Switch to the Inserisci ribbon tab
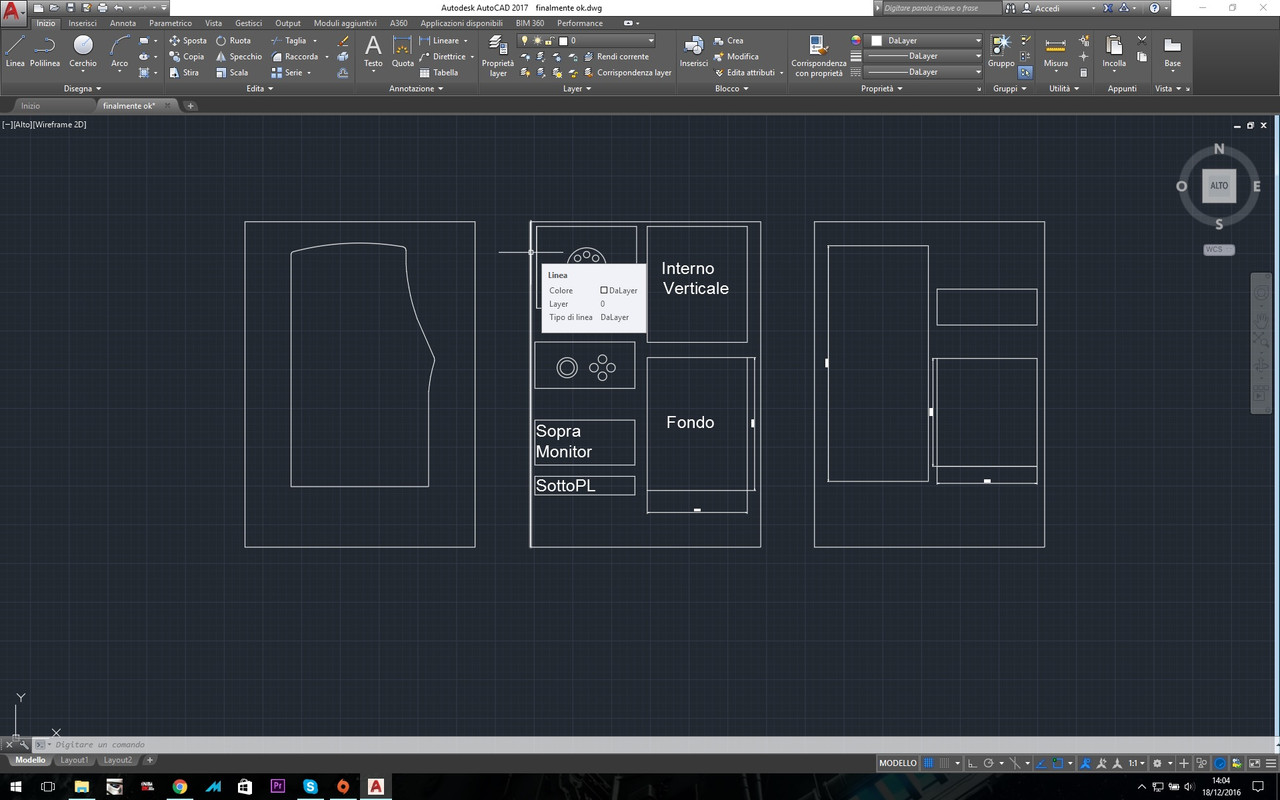 82,22
